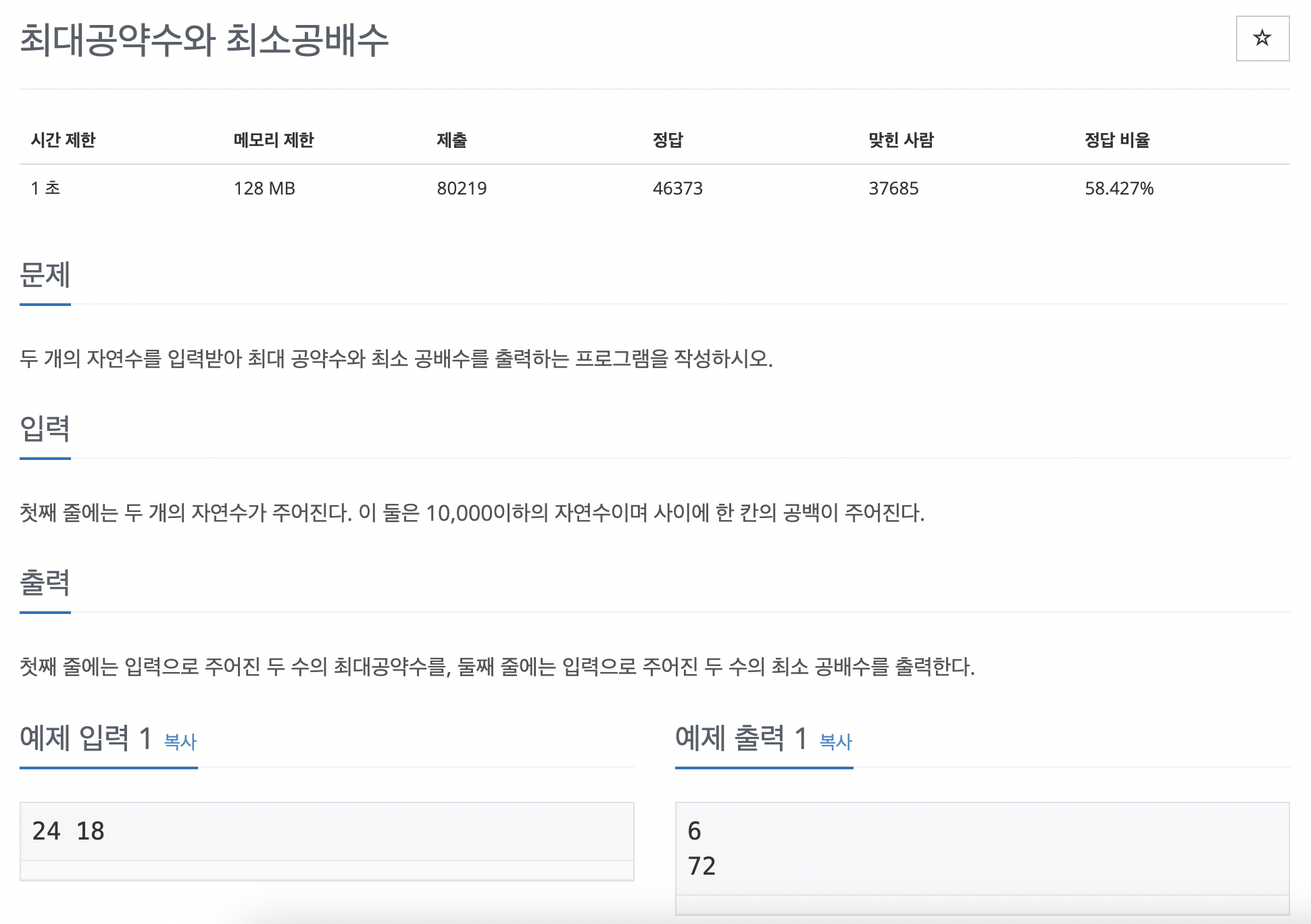This screenshot has height=924, width=1311.
Task: Click the 예제 출력 1 heading
Action: [739, 739]
